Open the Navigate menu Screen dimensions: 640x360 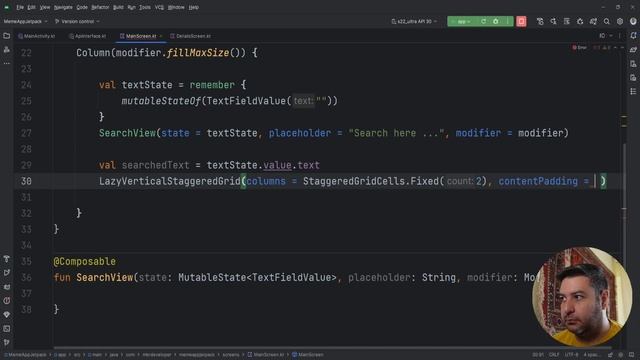coord(63,7)
